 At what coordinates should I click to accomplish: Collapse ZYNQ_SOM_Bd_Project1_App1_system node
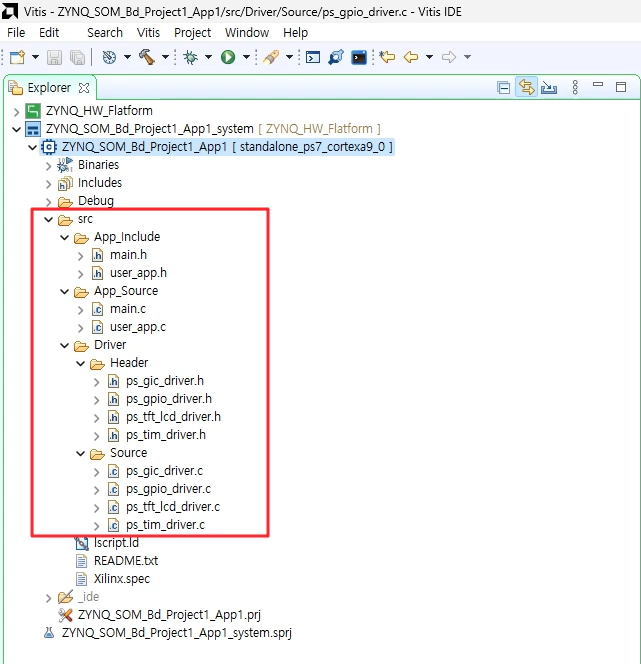(x=17, y=129)
